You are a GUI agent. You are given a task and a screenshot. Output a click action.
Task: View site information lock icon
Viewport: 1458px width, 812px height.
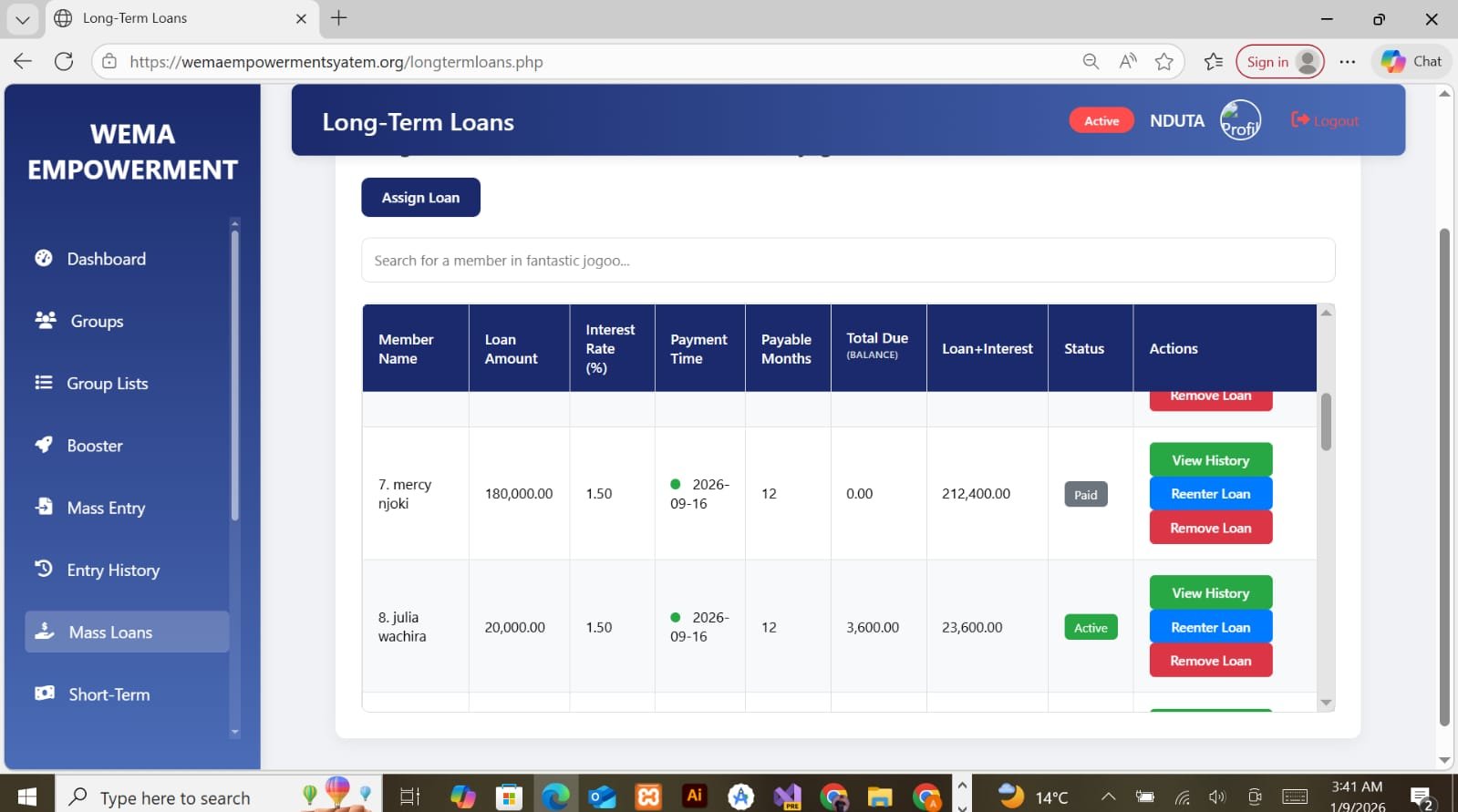(x=109, y=61)
